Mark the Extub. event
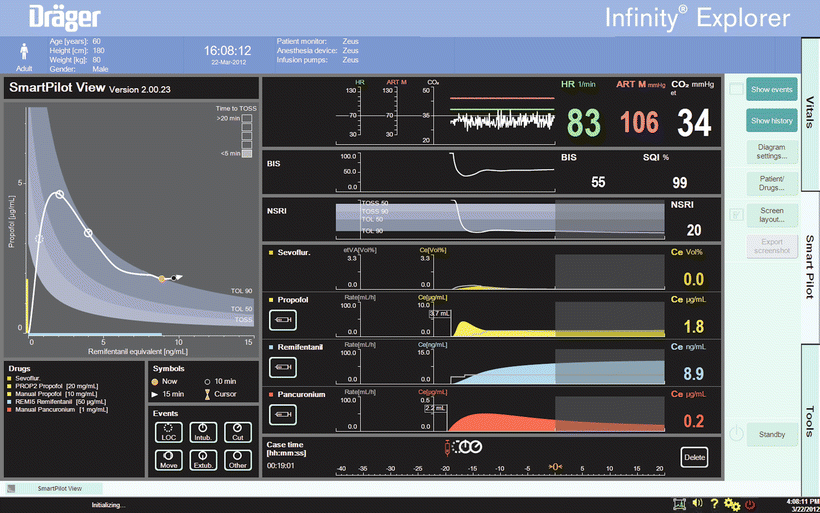The width and height of the screenshot is (820, 513). (x=202, y=461)
